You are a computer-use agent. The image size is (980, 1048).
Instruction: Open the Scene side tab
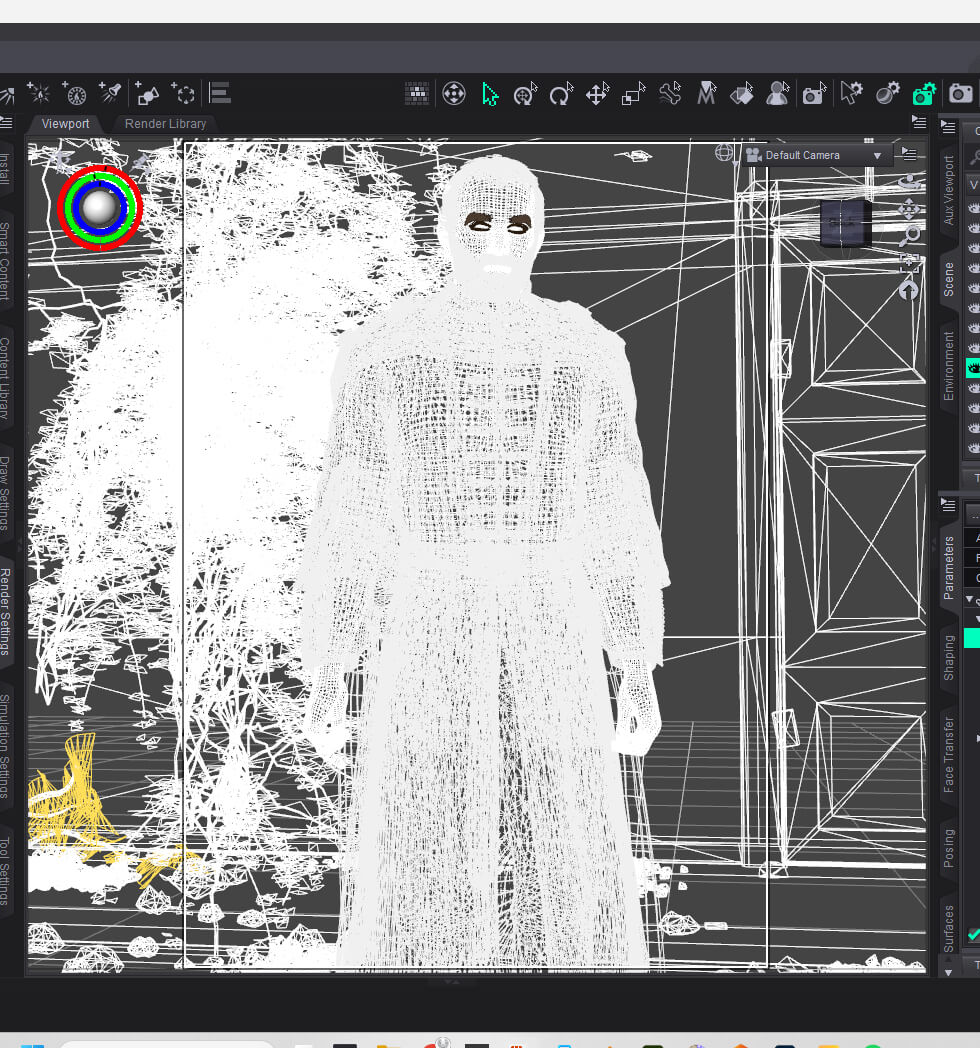949,280
